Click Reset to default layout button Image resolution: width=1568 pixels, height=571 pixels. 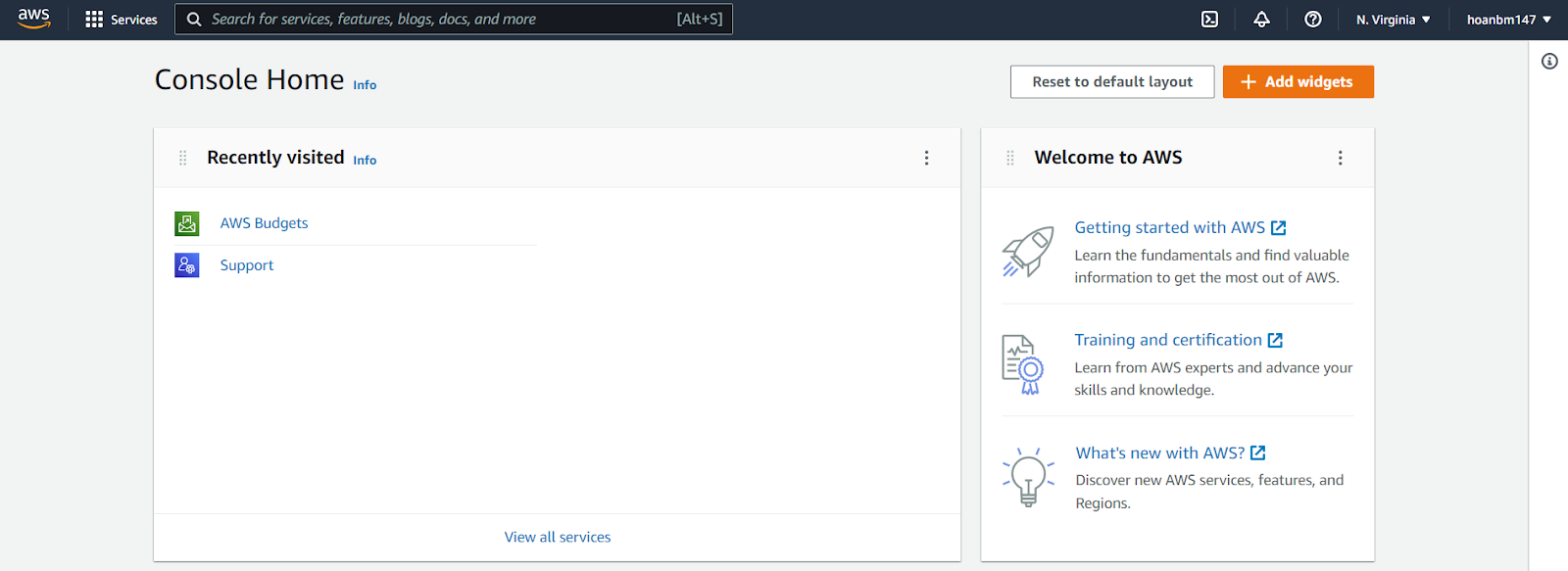coord(1112,82)
